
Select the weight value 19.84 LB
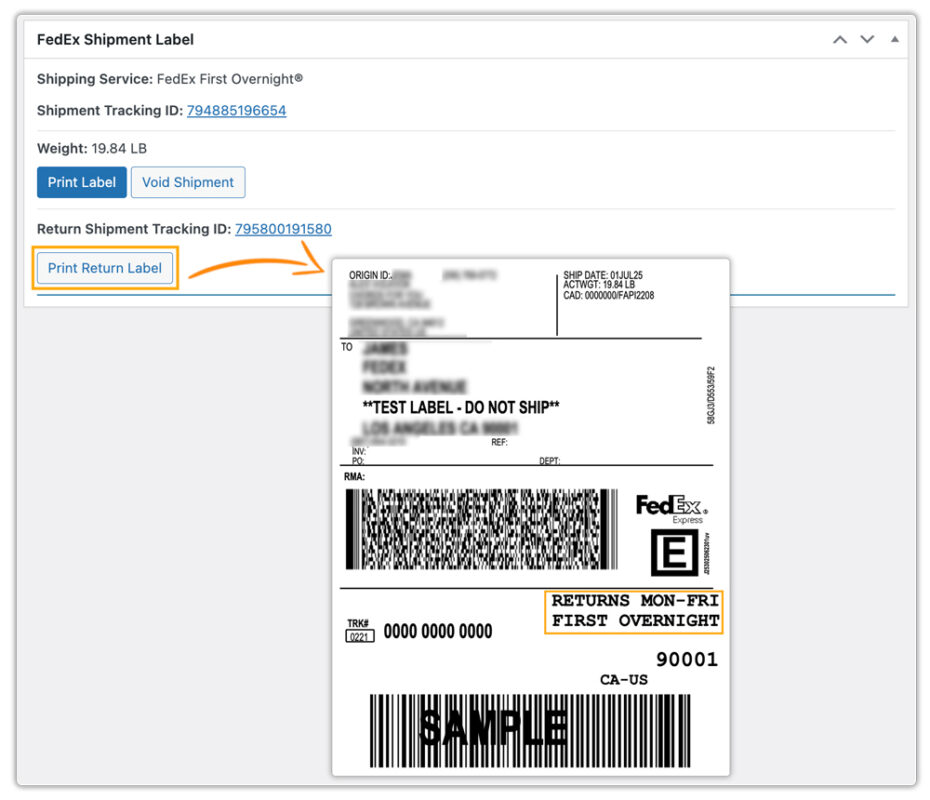coord(119,148)
